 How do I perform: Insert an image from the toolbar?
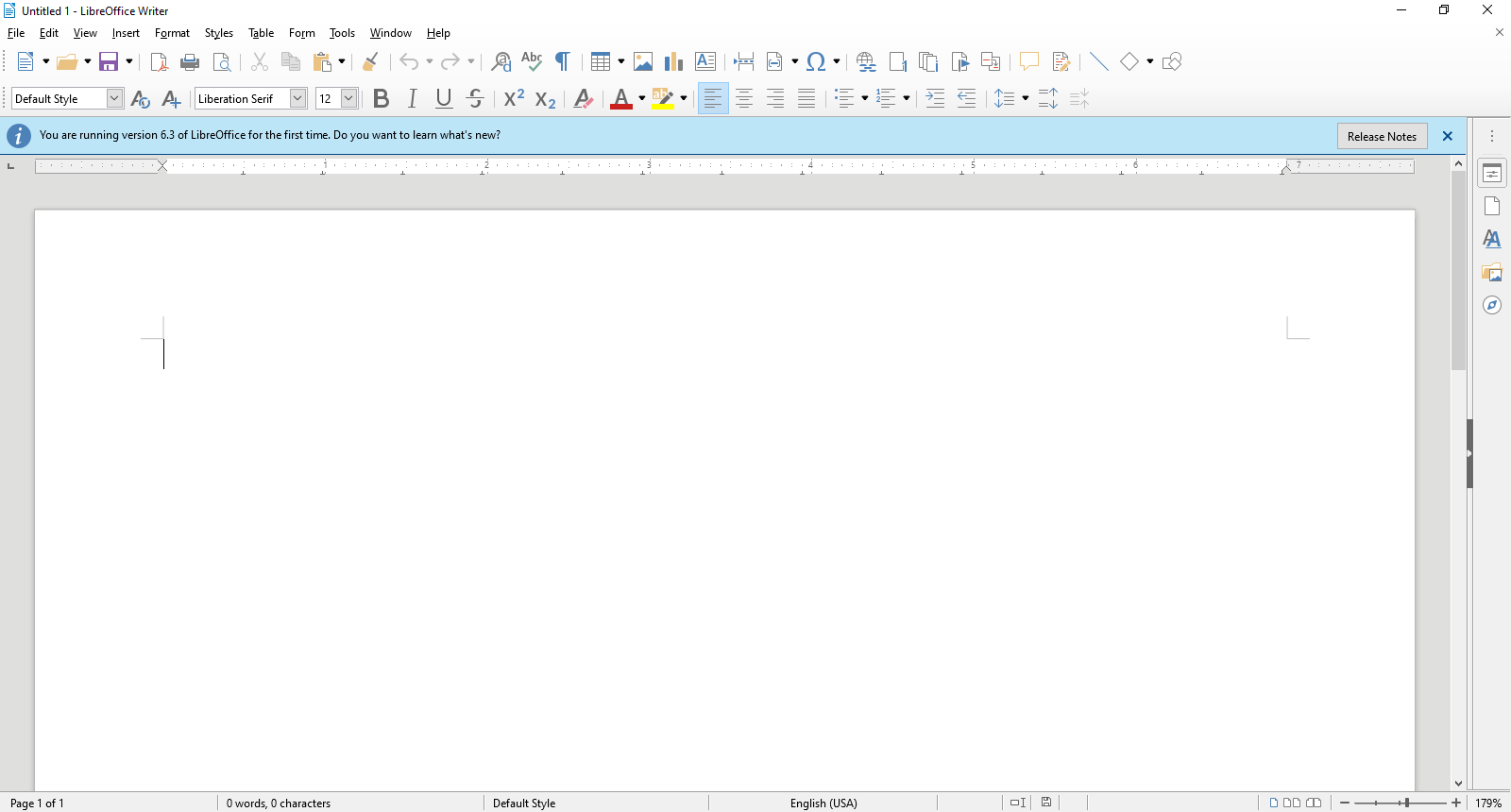[x=643, y=62]
